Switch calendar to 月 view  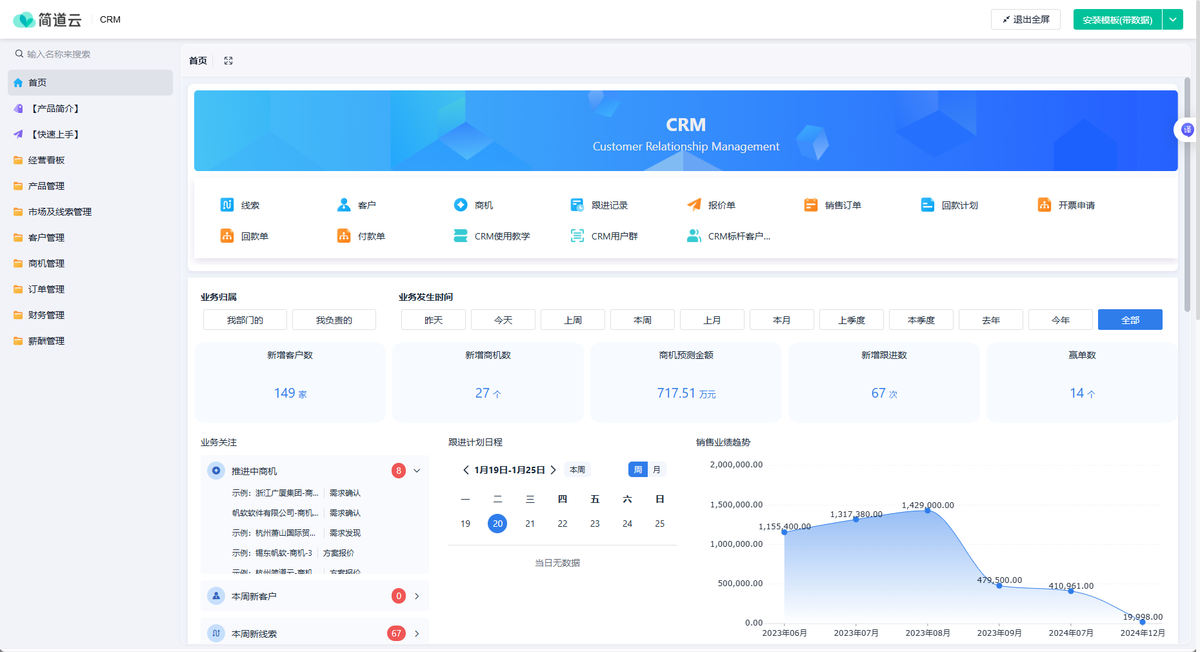click(656, 470)
